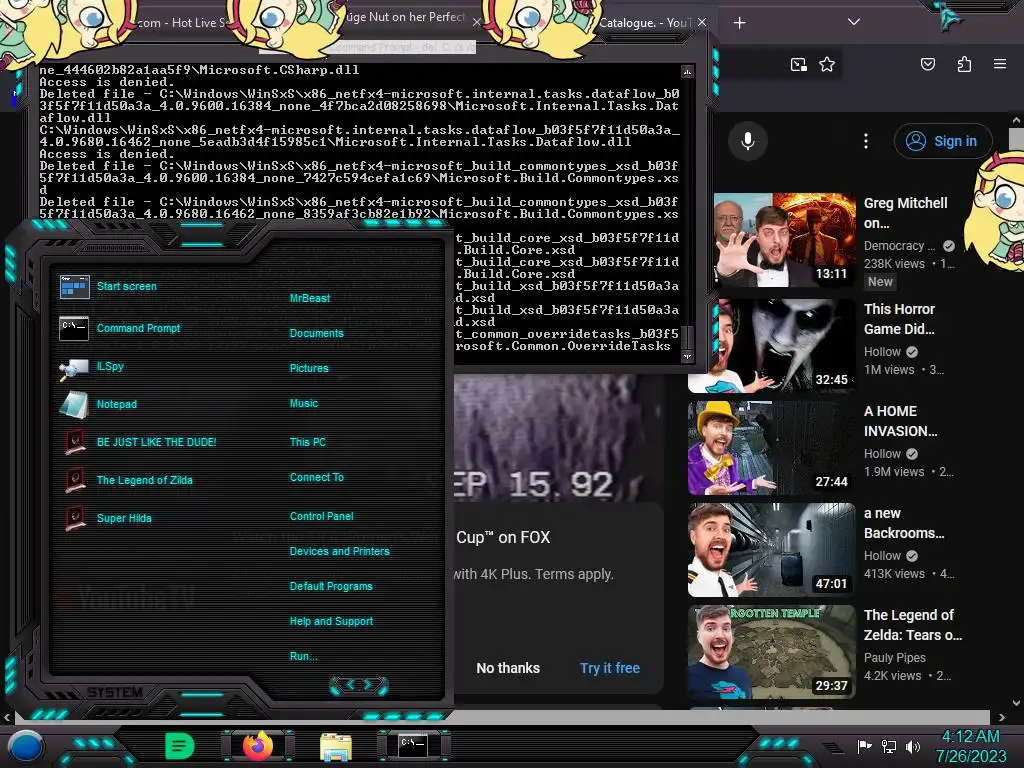Open Notepad from the start menu
1024x768 pixels.
click(x=98, y=404)
